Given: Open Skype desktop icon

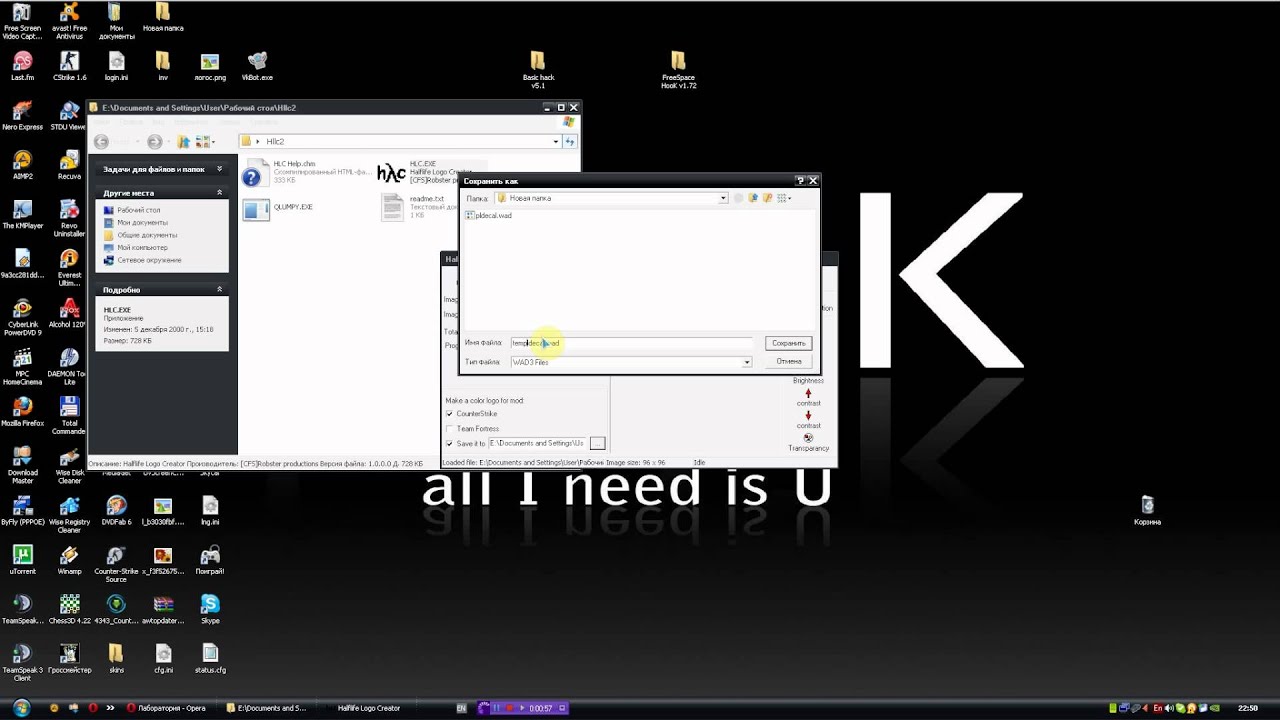Looking at the screenshot, I should pos(210,607).
